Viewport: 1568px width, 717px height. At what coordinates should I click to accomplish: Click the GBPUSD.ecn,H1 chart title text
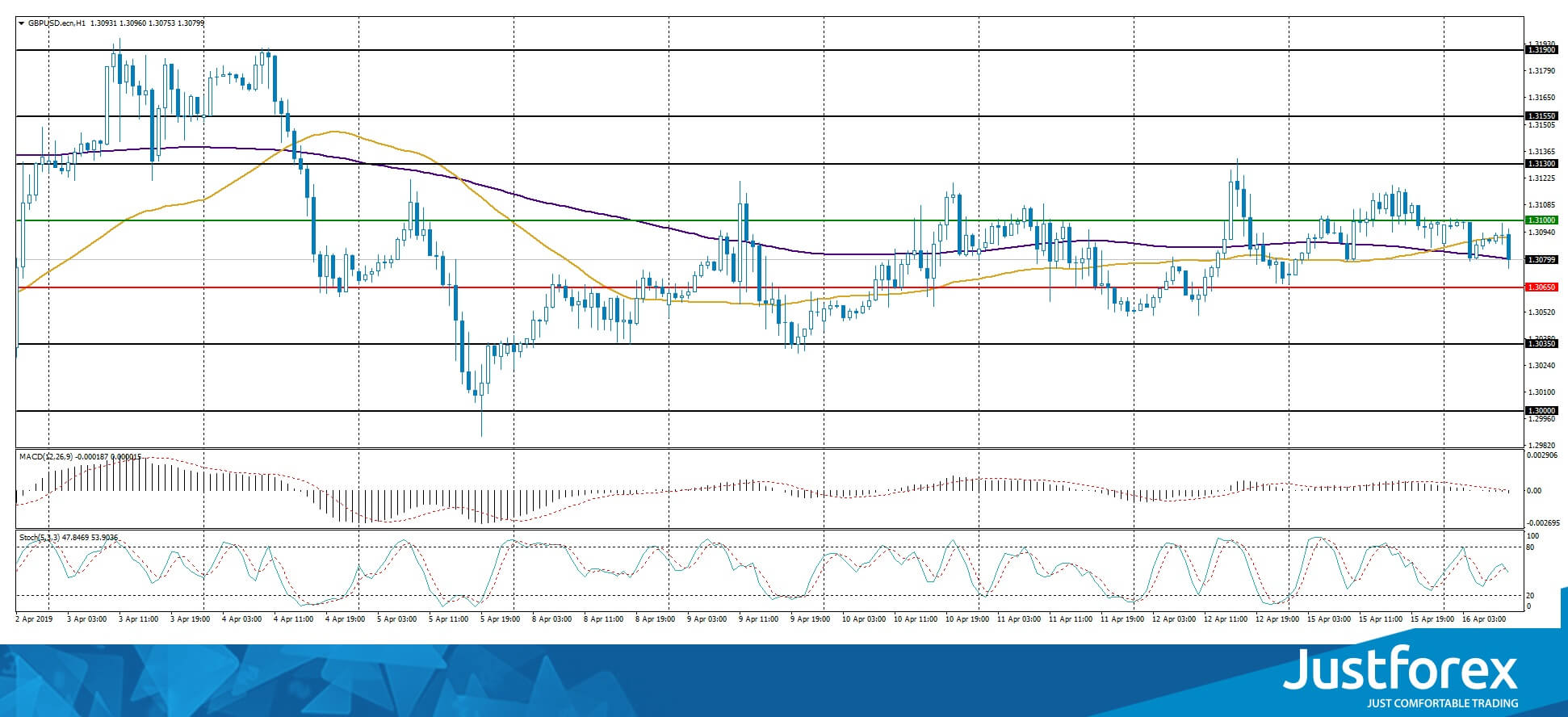tap(57, 23)
